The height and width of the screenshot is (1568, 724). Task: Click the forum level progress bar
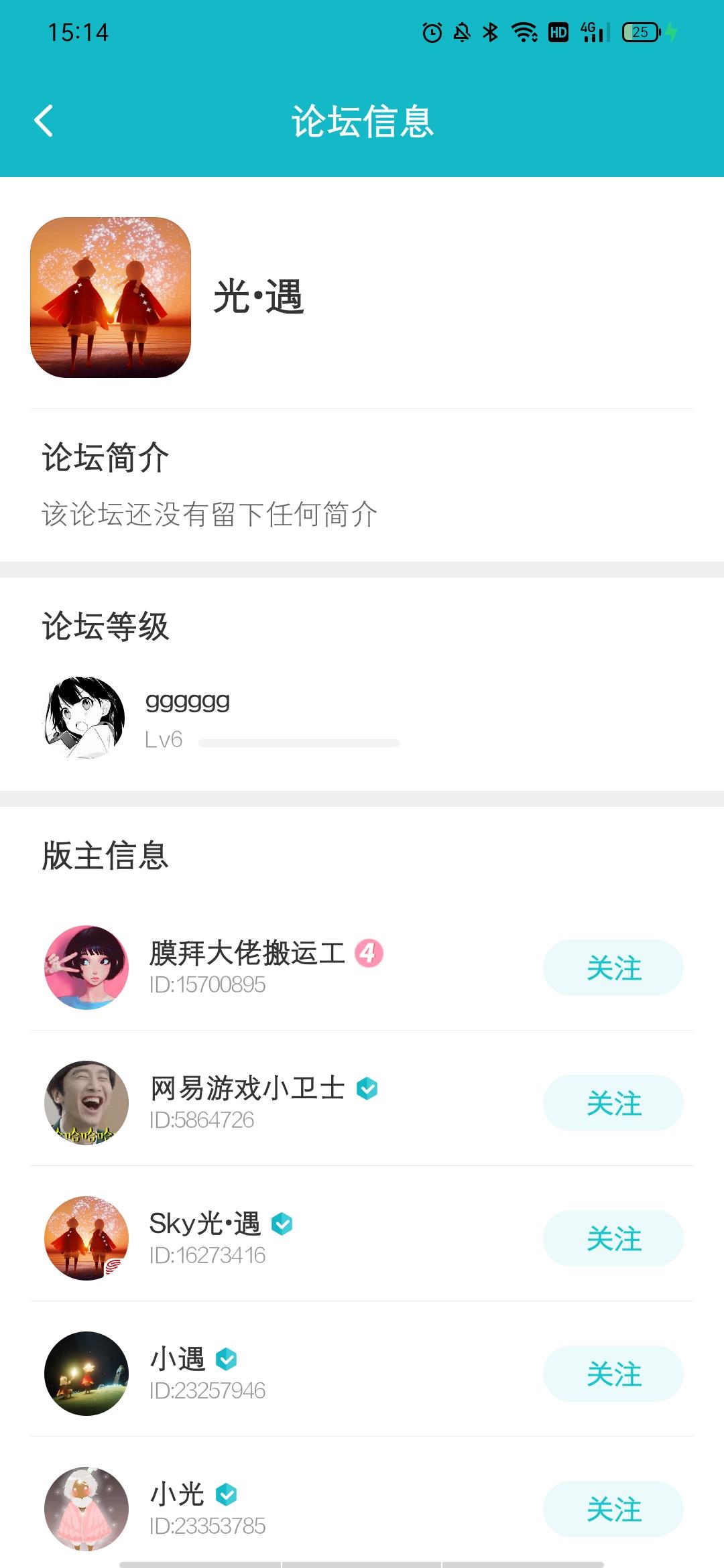299,743
